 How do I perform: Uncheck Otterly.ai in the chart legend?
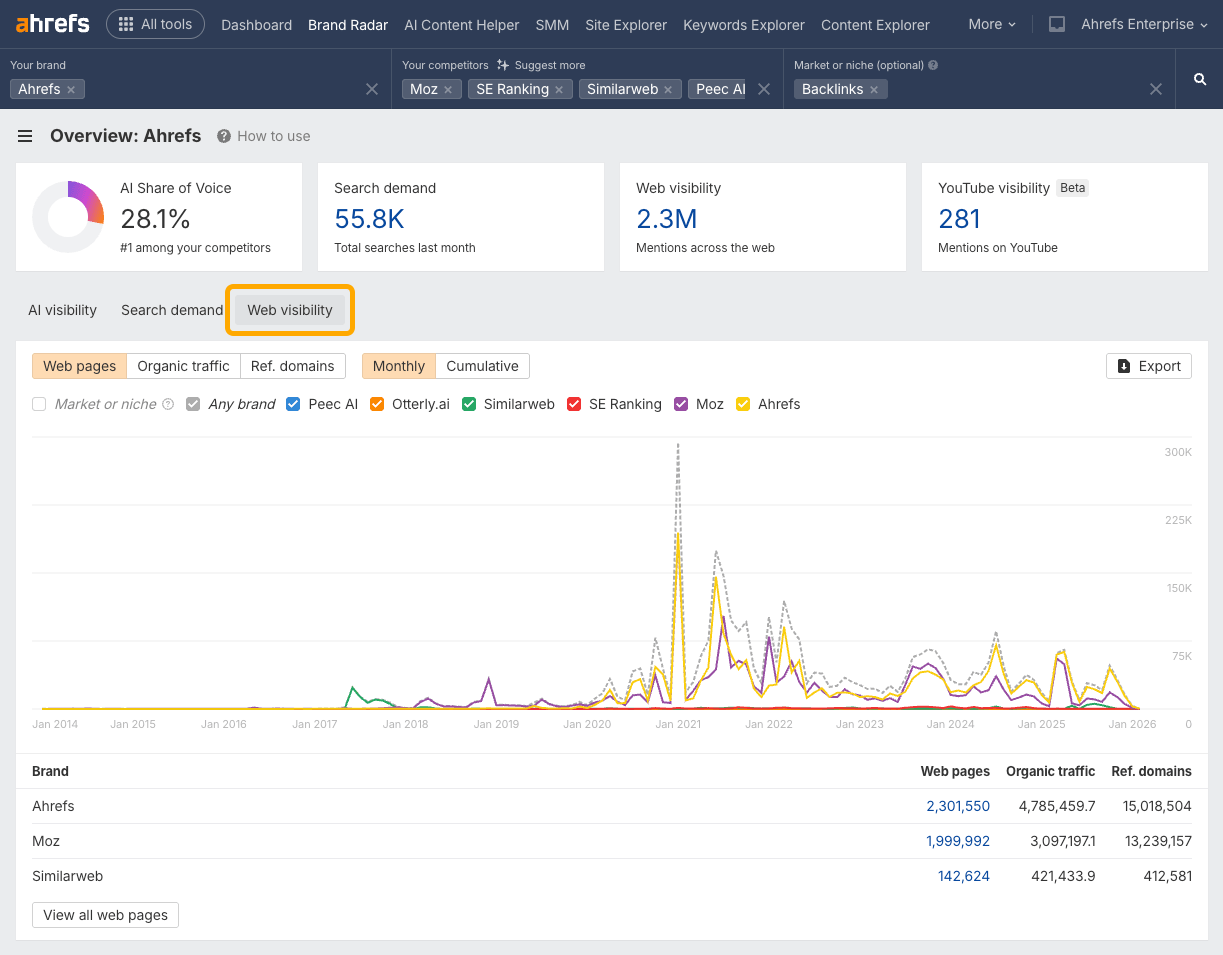(x=376, y=404)
